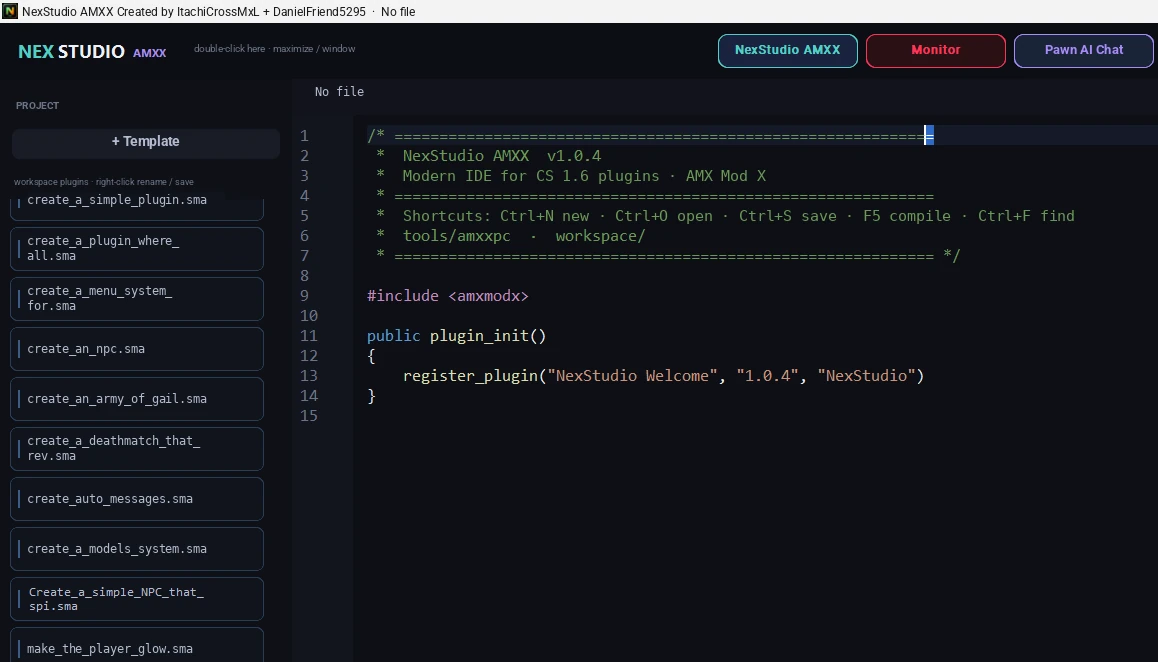Click line number 11 in gutter
Image resolution: width=1158 pixels, height=662 pixels.
point(309,335)
